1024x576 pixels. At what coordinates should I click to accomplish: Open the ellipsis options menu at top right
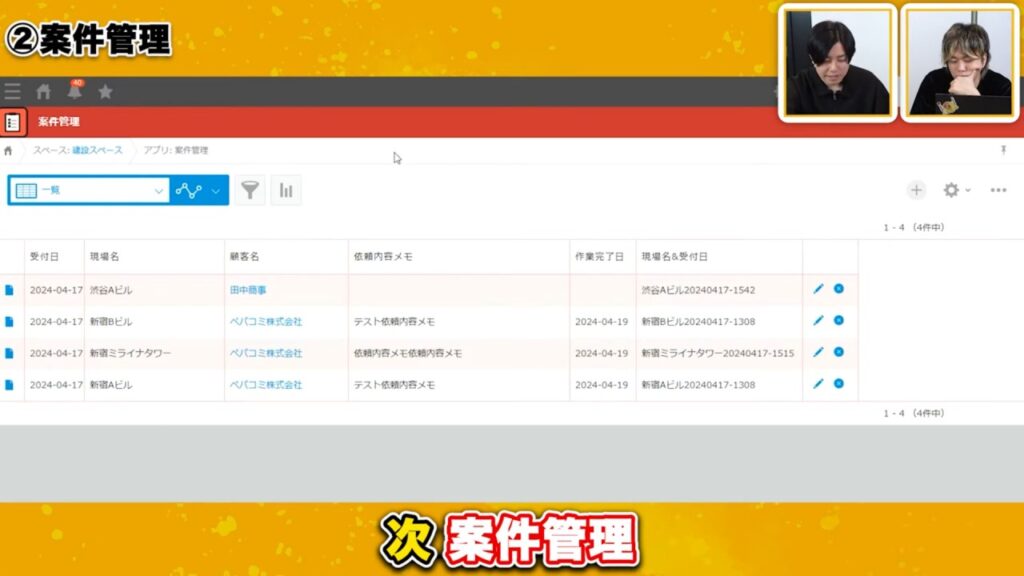click(x=997, y=190)
